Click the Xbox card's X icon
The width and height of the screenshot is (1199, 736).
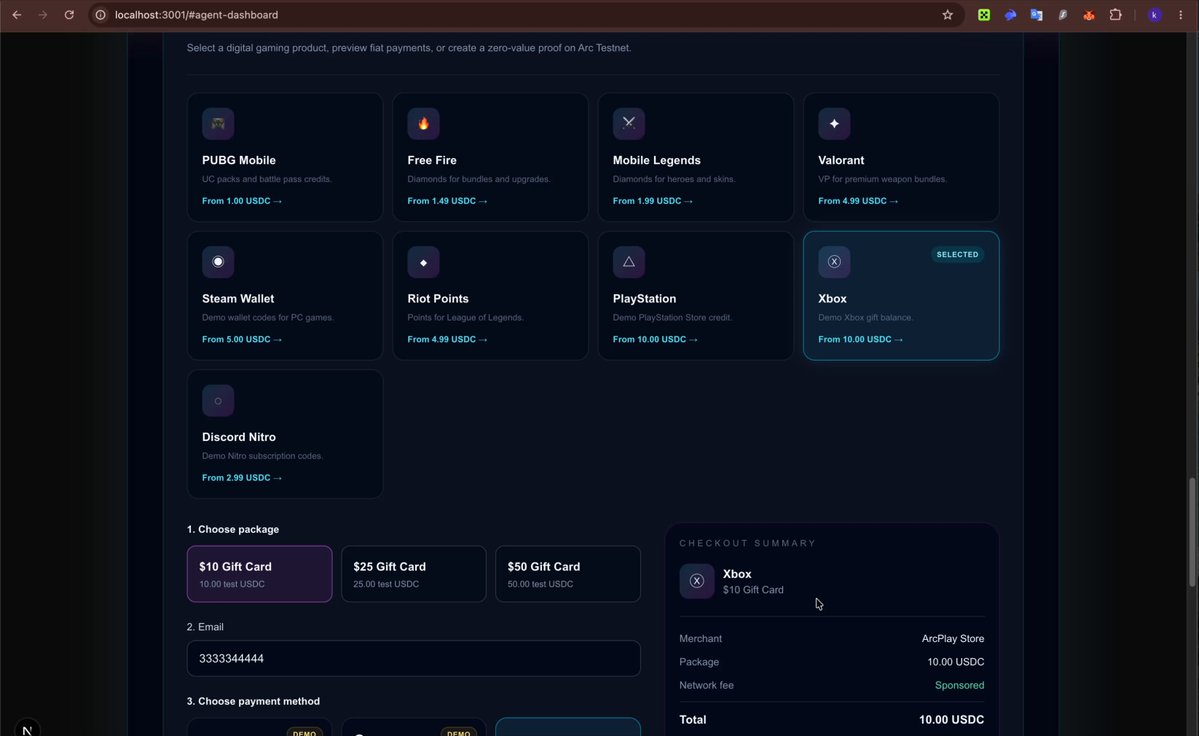coord(834,262)
